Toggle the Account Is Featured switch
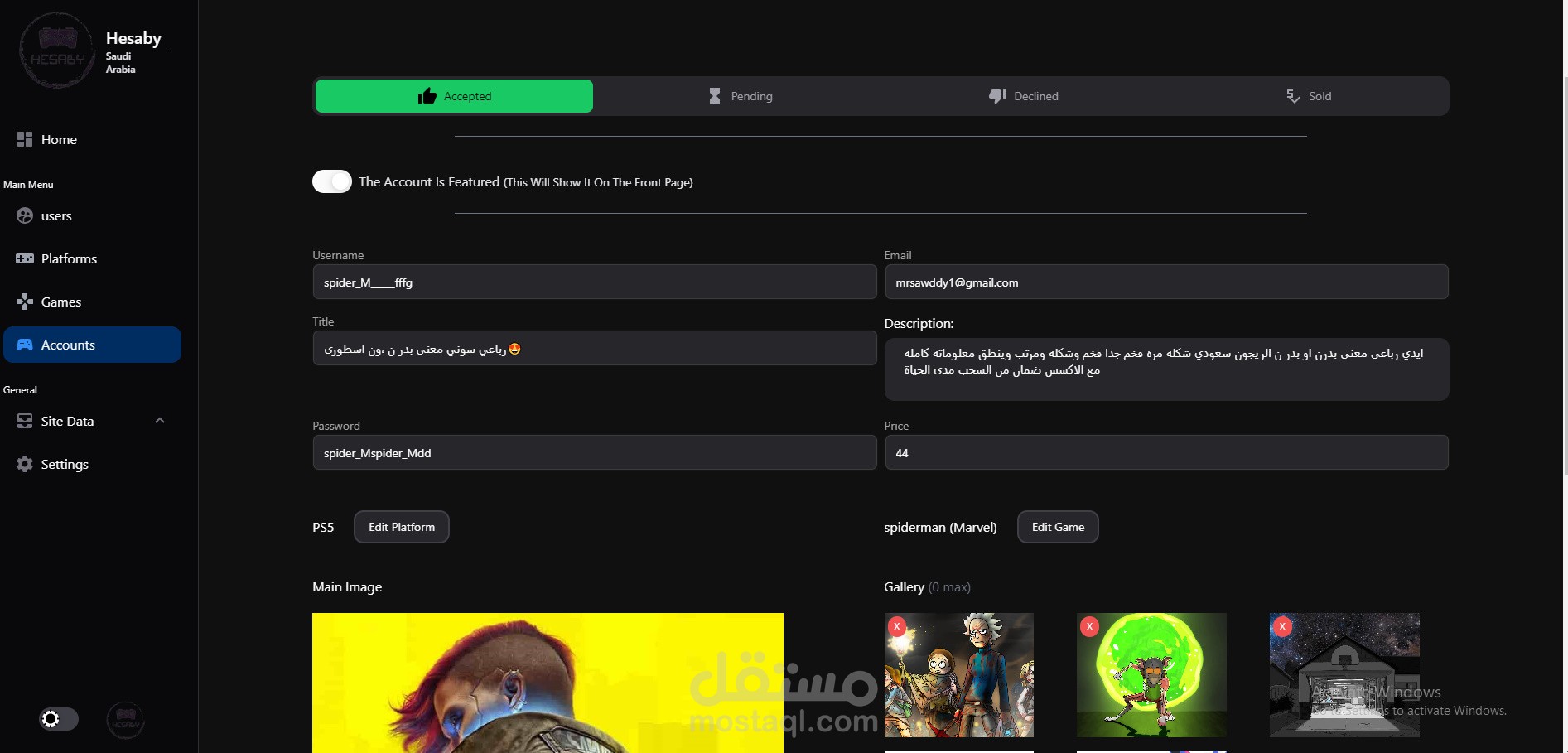The width and height of the screenshot is (1568, 753). pos(332,181)
